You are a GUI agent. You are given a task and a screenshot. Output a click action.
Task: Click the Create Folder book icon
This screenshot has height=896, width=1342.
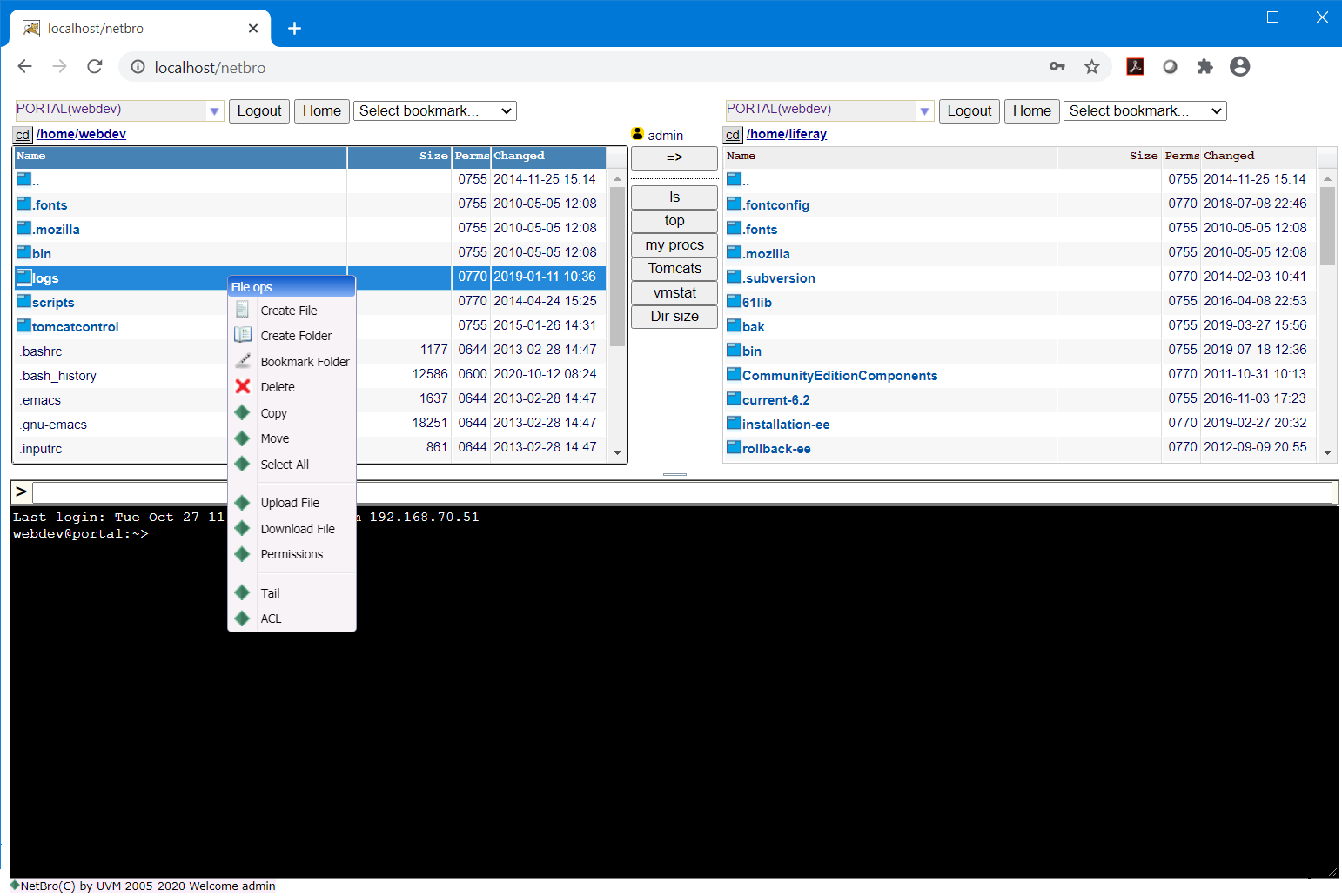pyautogui.click(x=243, y=335)
